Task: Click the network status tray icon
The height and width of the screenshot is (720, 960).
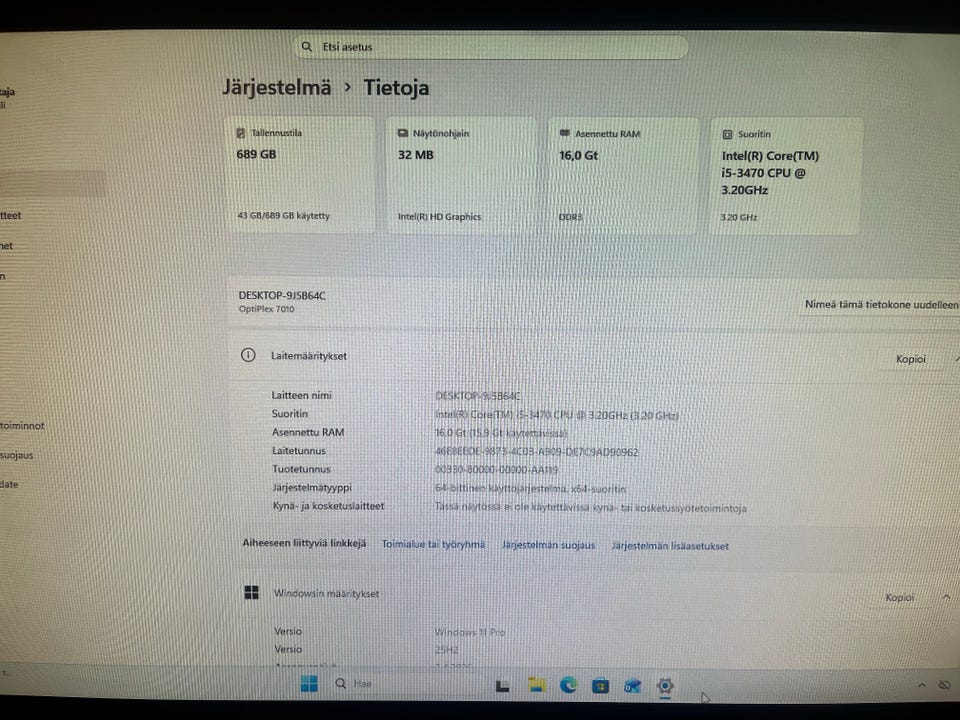Action: pyautogui.click(x=945, y=686)
